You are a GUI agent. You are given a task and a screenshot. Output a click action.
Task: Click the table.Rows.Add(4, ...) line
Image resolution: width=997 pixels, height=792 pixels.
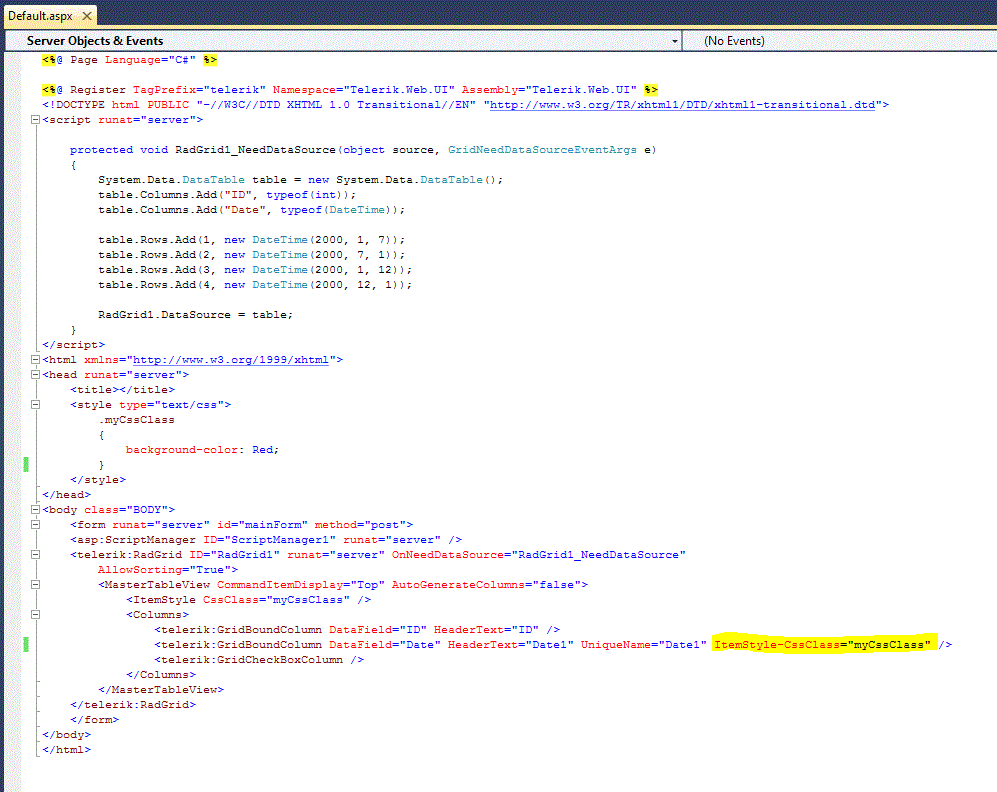point(255,285)
